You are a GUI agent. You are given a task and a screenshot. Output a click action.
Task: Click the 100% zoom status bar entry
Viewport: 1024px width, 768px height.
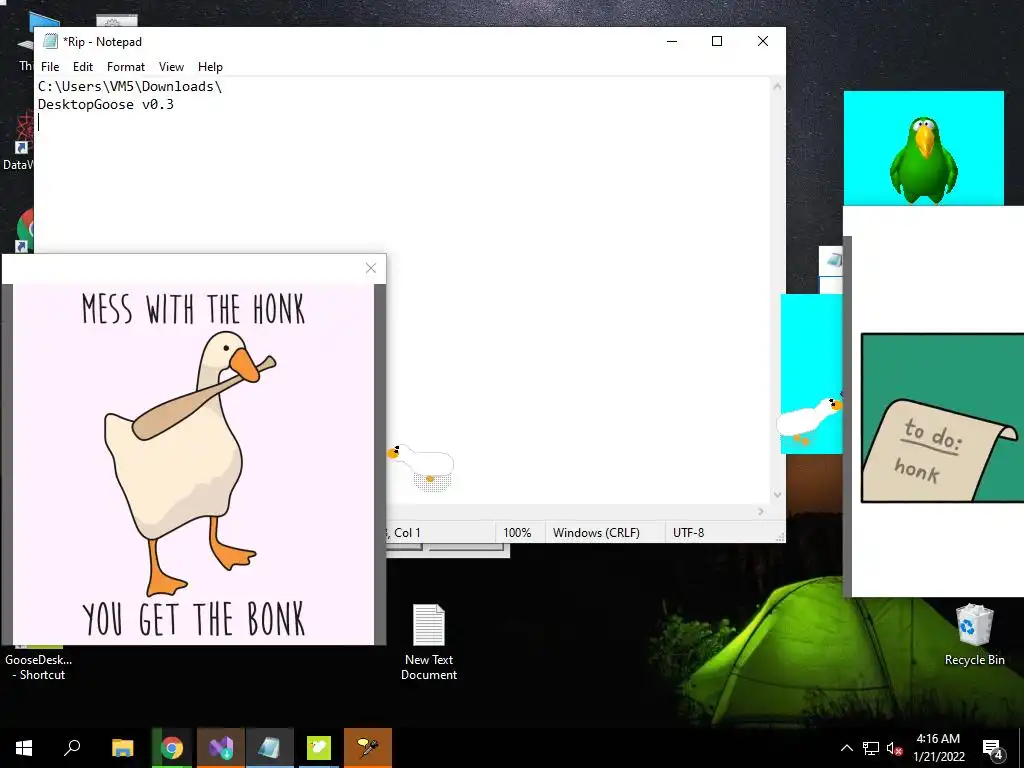517,532
